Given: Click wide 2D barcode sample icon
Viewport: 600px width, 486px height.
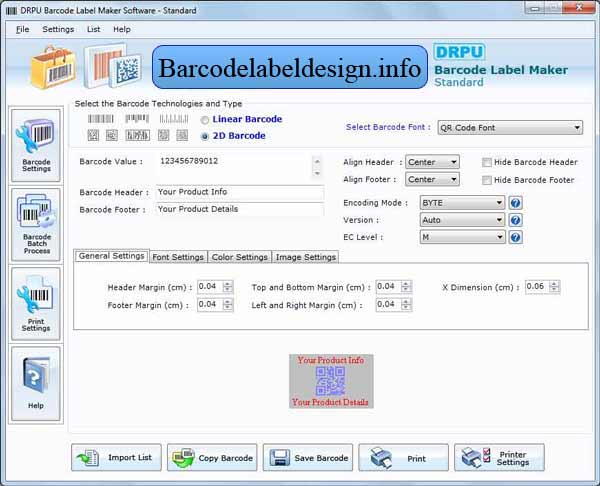Looking at the screenshot, I should pyautogui.click(x=137, y=135).
